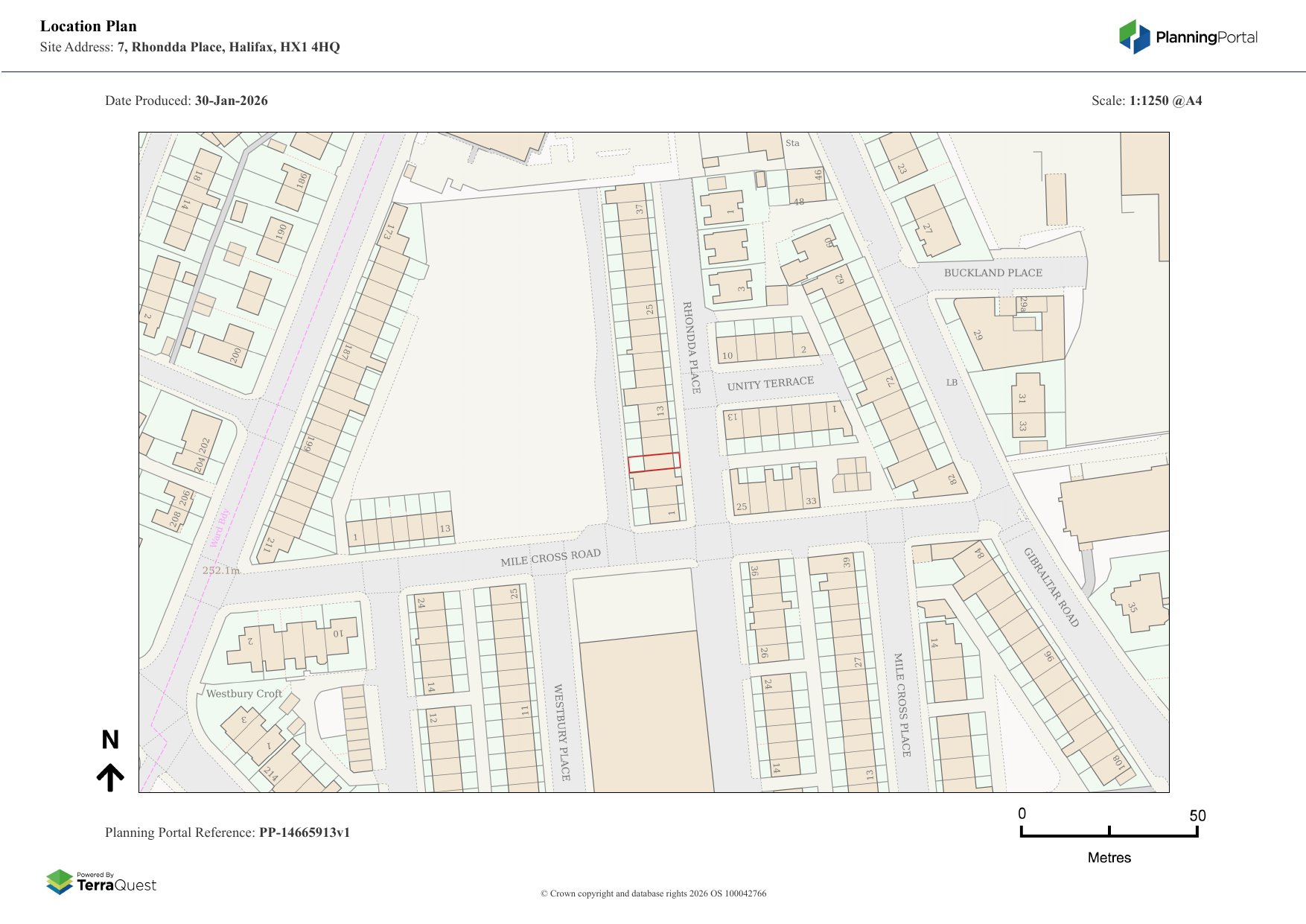Click the scale bar graphic
1306x924 pixels.
[1109, 831]
